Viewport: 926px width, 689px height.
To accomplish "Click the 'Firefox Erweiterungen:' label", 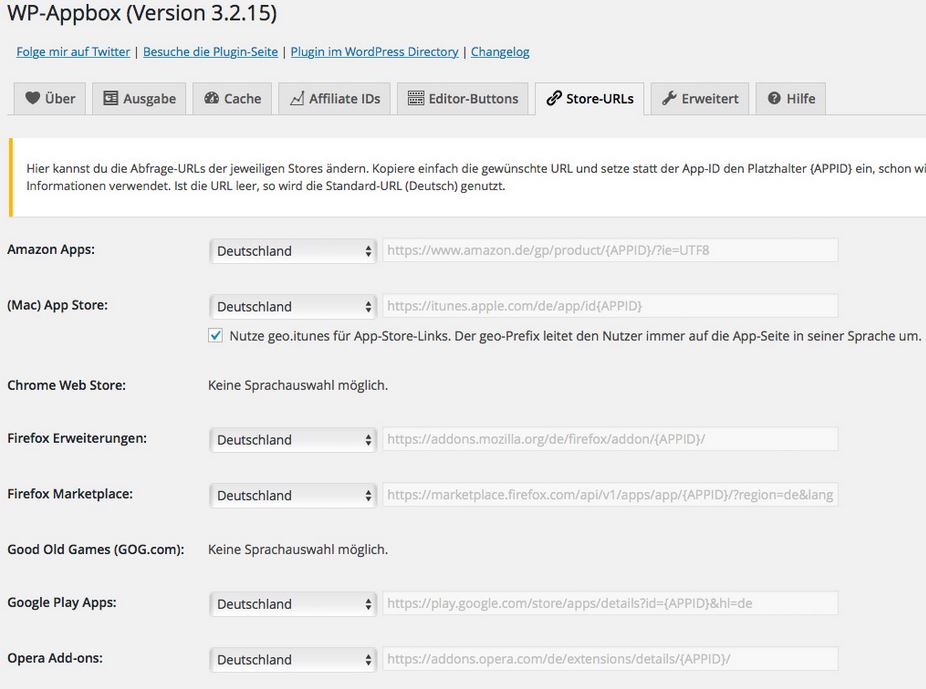I will pyautogui.click(x=77, y=439).
